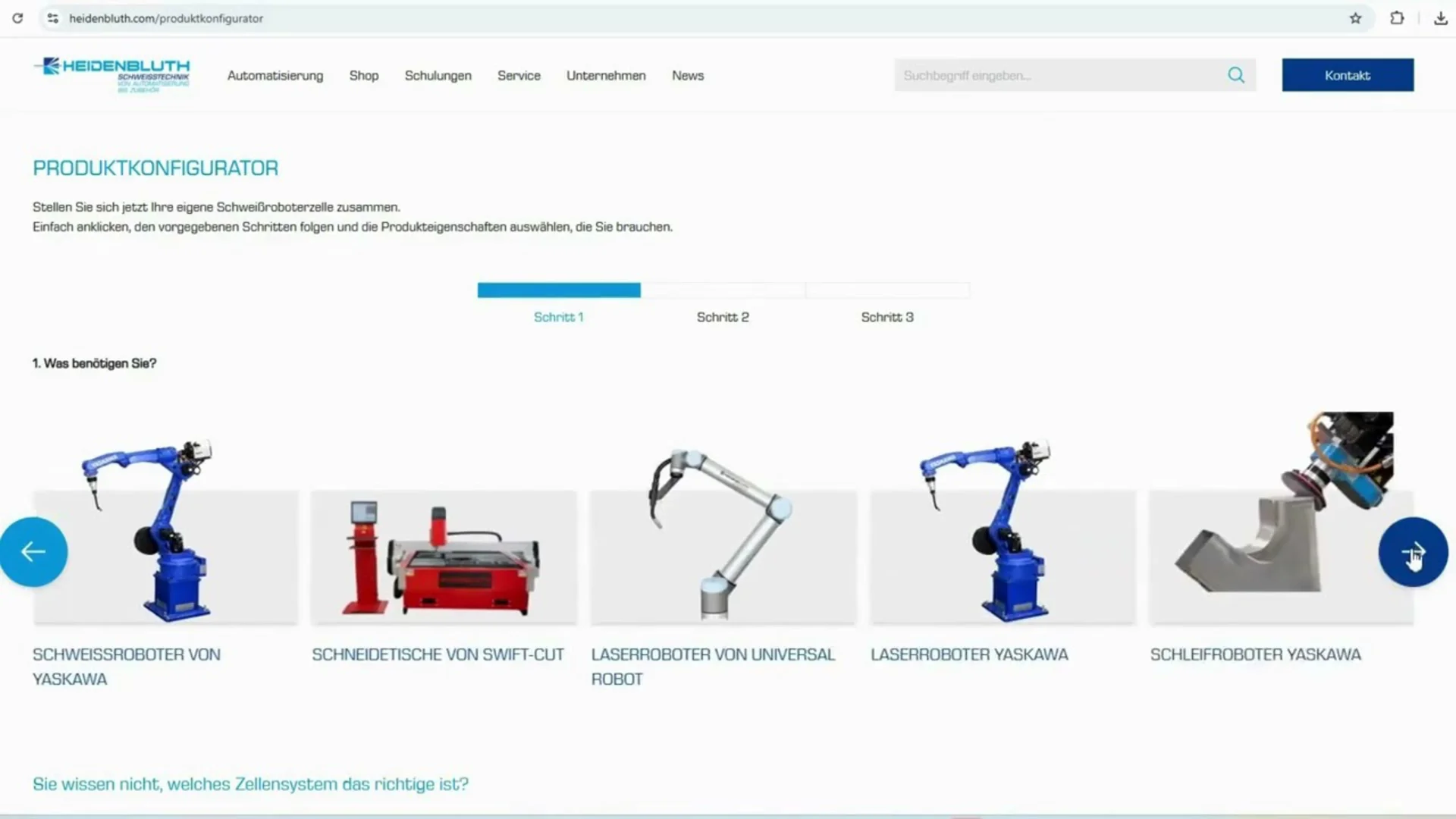The image size is (1456, 819).
Task: Bookmark the page with the star icon
Action: [x=1355, y=18]
